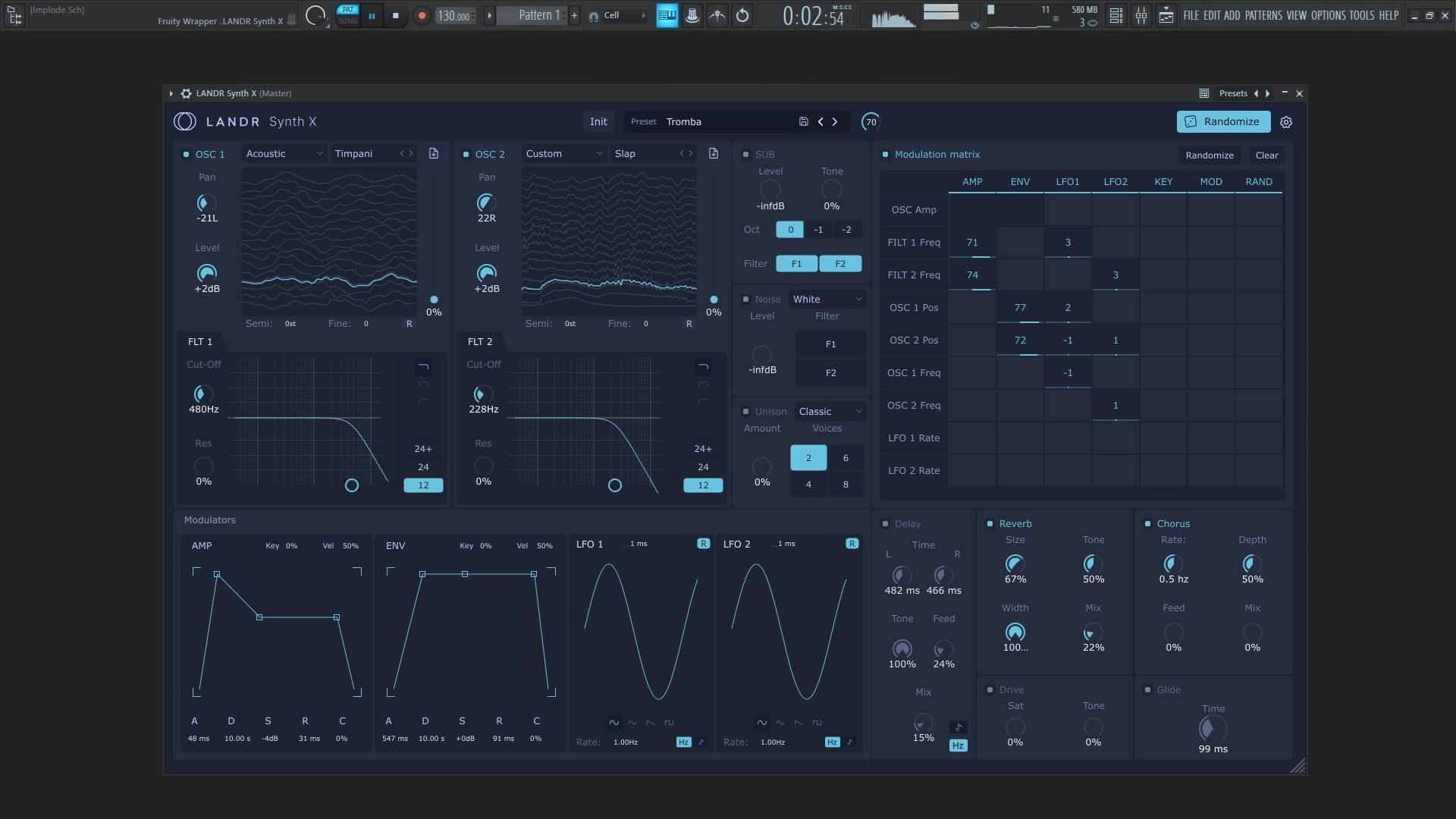Image resolution: width=1456 pixels, height=819 pixels.
Task: Enable the SUB oscillator
Action: pos(745,155)
